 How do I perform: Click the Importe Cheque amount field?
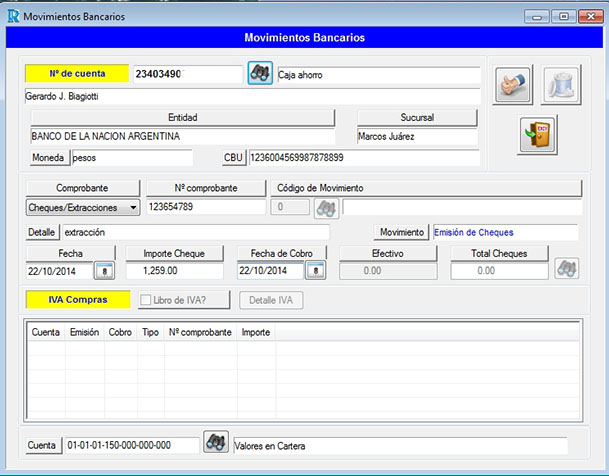174,271
